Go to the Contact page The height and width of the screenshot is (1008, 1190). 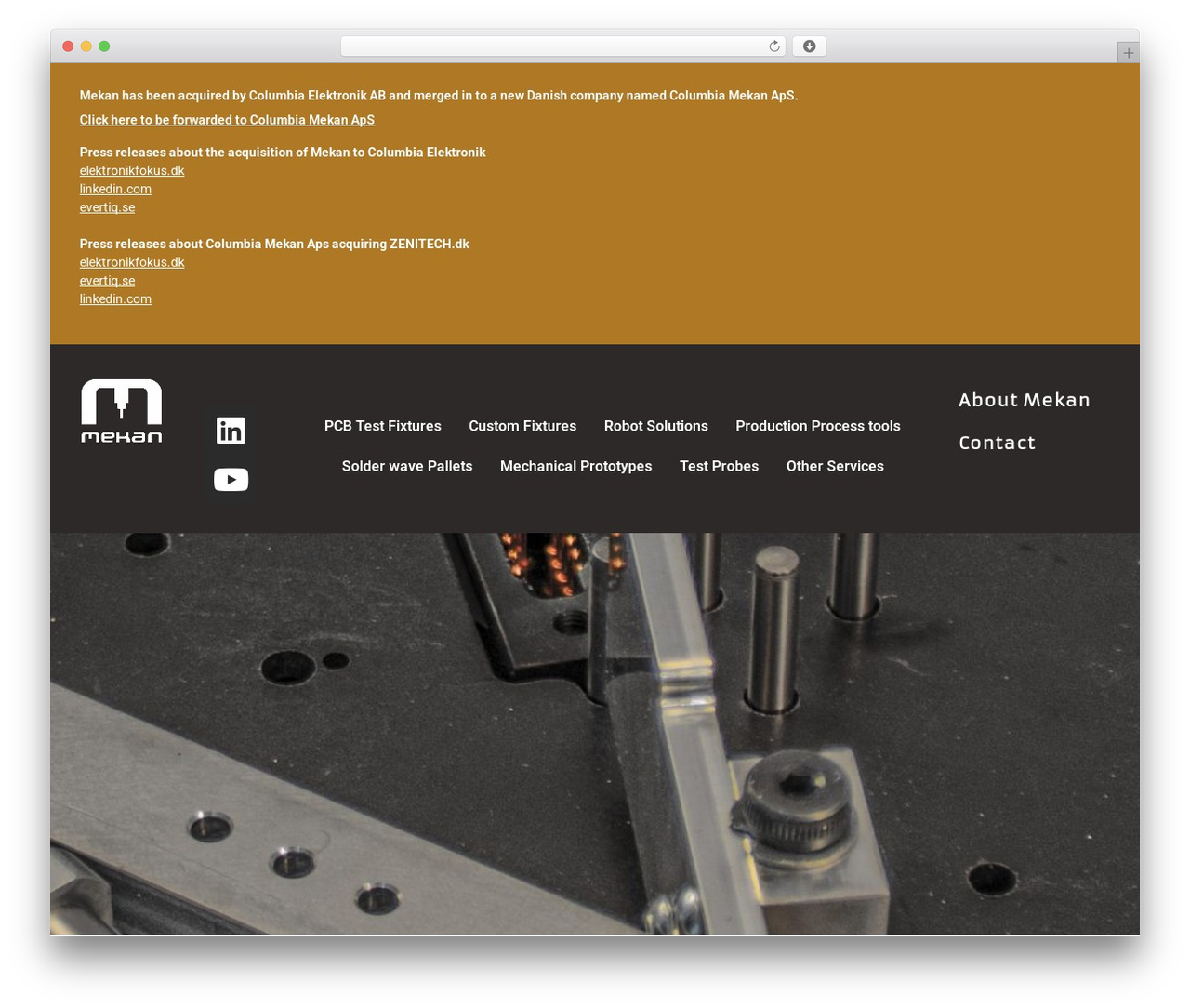coord(998,443)
